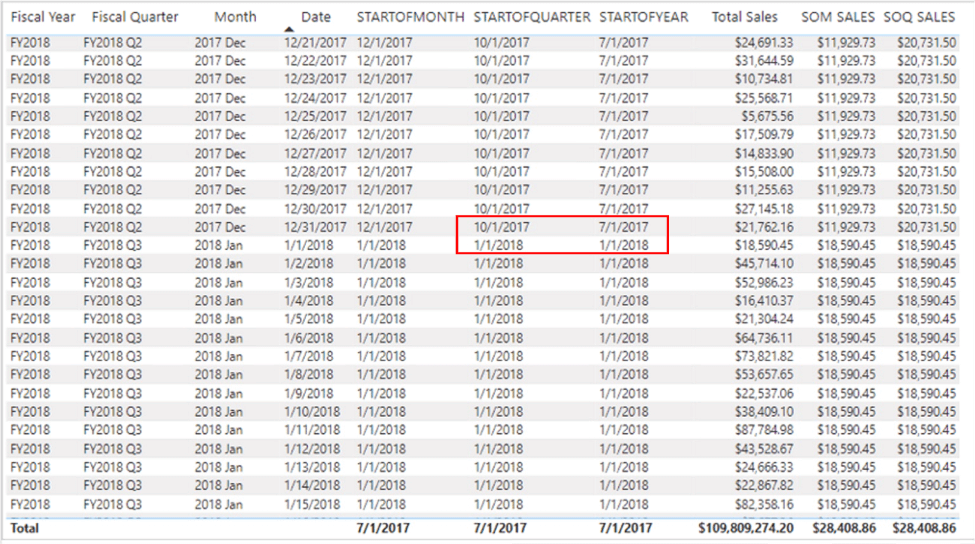The width and height of the screenshot is (975, 544).
Task: Click the Total Sales value $21,762.16
Action: pos(764,227)
